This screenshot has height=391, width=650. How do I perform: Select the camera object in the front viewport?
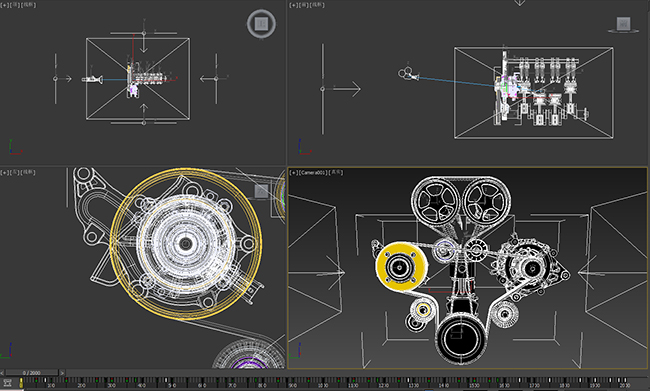tap(408, 73)
